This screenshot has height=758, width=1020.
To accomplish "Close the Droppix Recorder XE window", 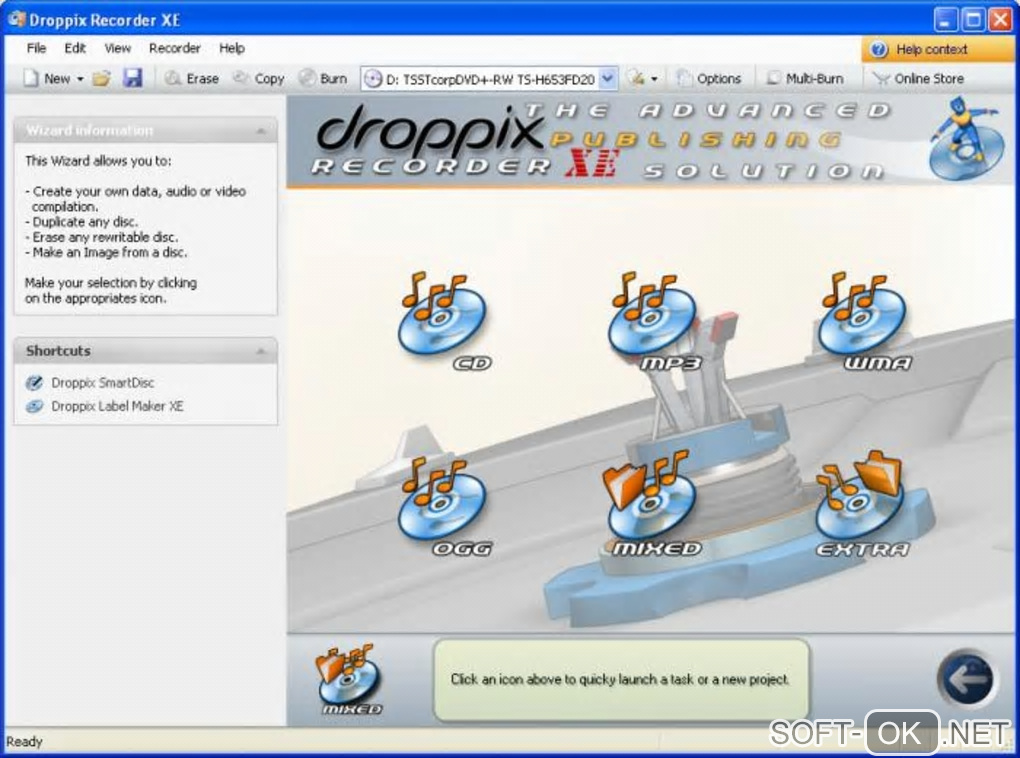I will point(1000,20).
